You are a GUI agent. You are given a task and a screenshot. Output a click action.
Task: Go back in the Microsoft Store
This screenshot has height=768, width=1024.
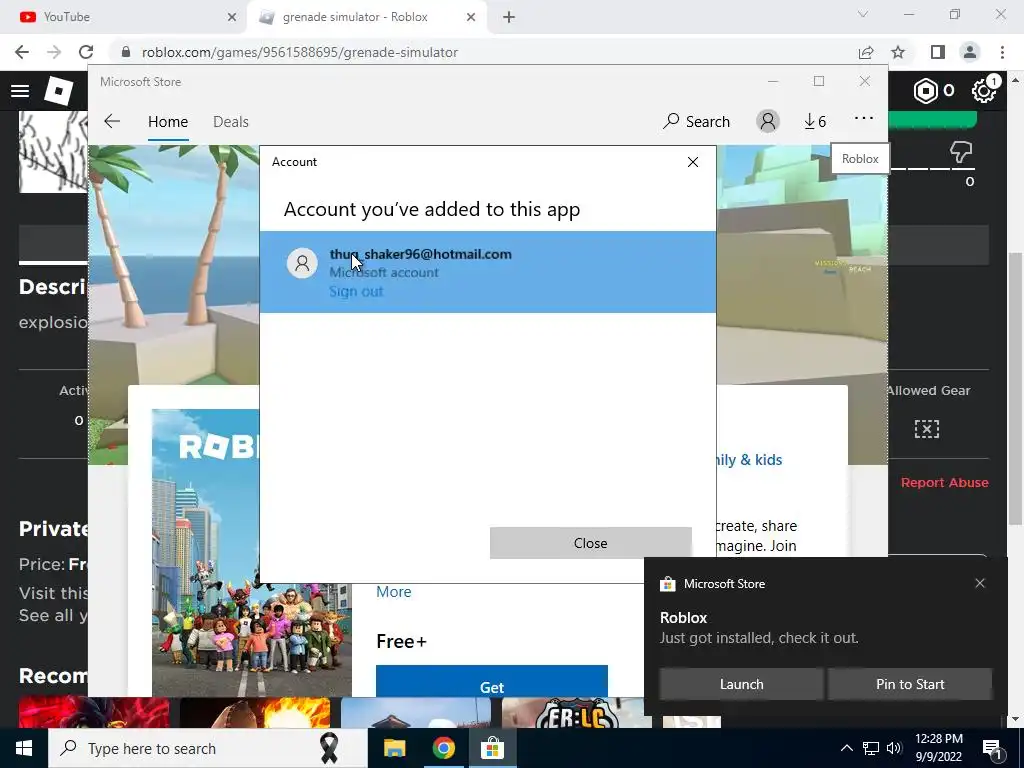[x=112, y=121]
